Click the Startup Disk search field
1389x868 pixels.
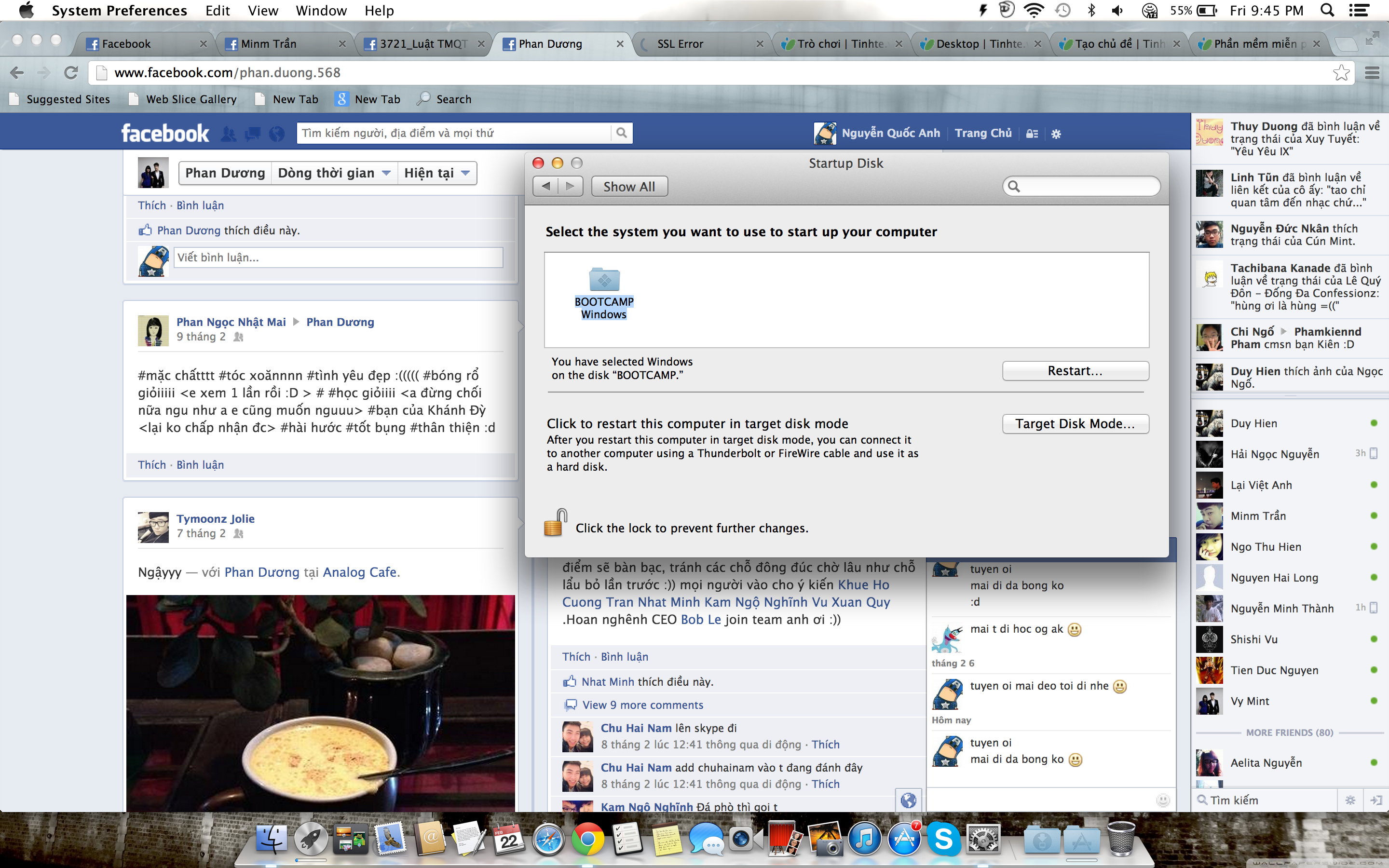tap(1081, 187)
